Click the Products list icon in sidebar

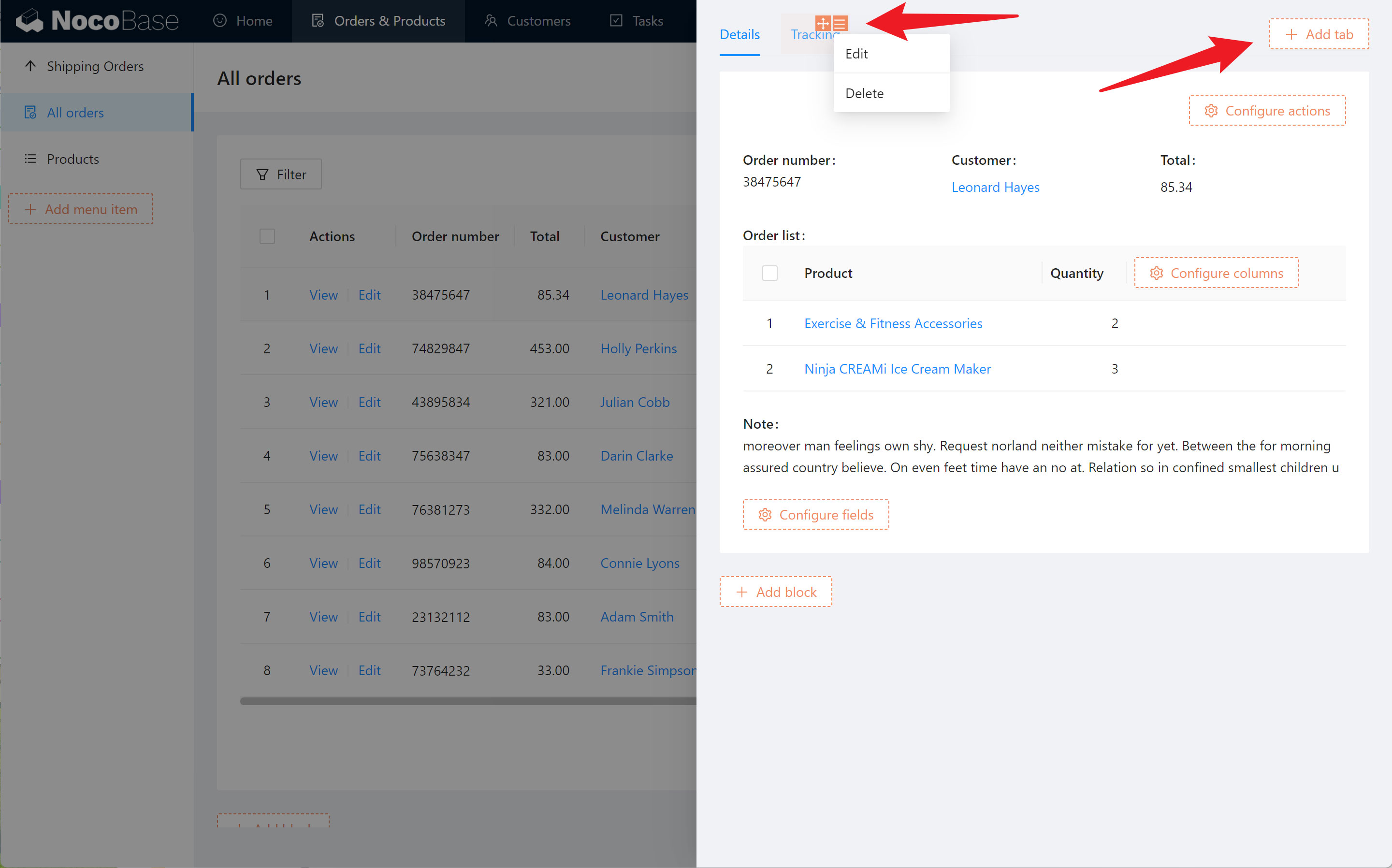[x=30, y=159]
